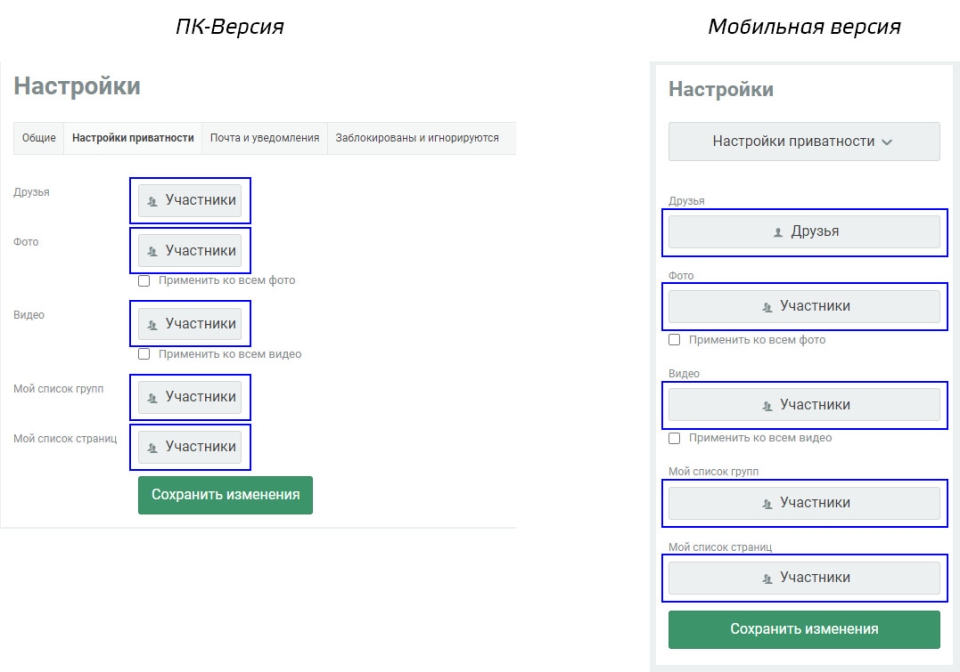Click the people icon in mobile Фото dropdown
Viewport: 960px width, 672px height.
(x=767, y=307)
